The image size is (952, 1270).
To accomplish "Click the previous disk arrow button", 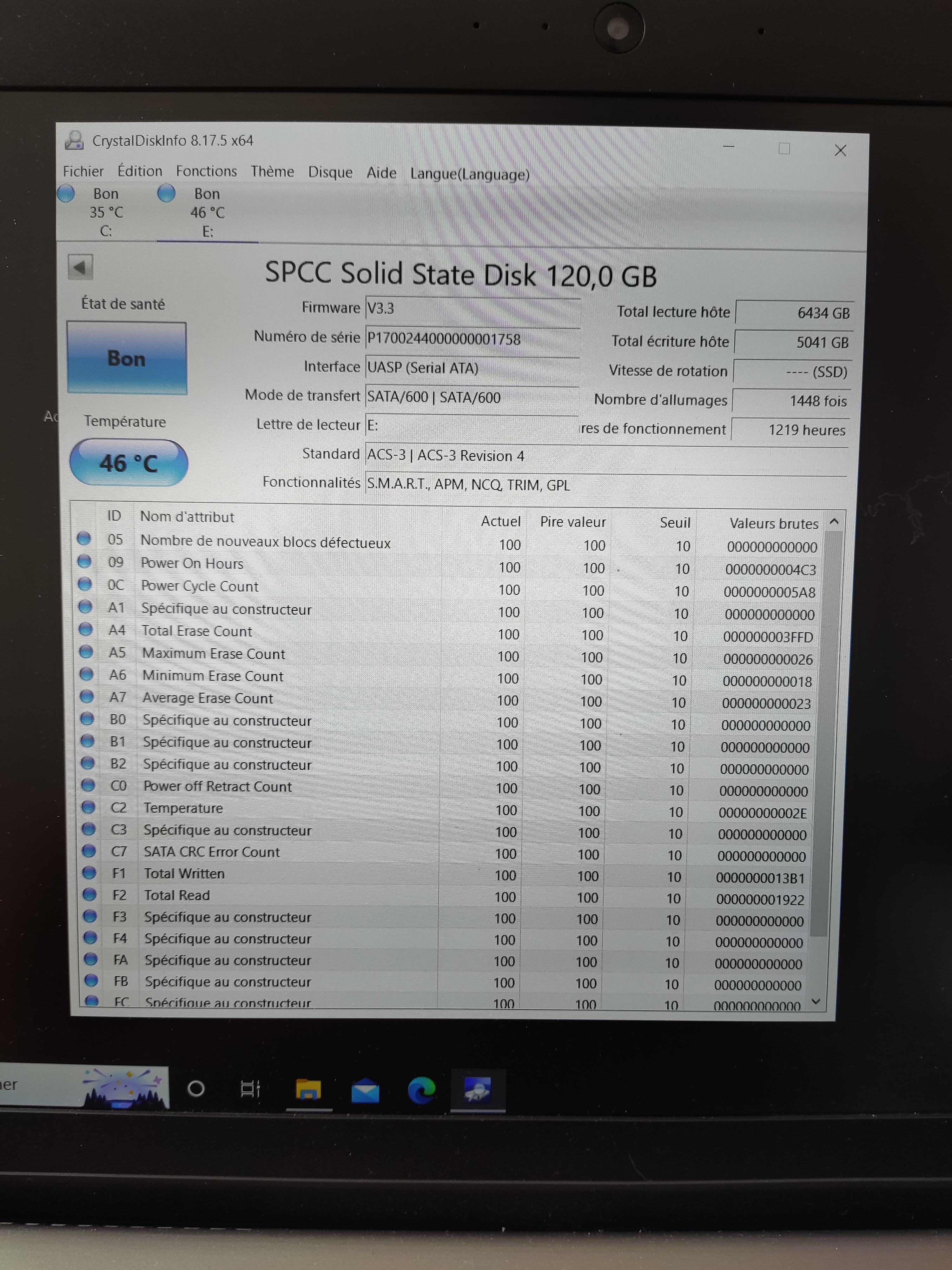I will coord(80,267).
